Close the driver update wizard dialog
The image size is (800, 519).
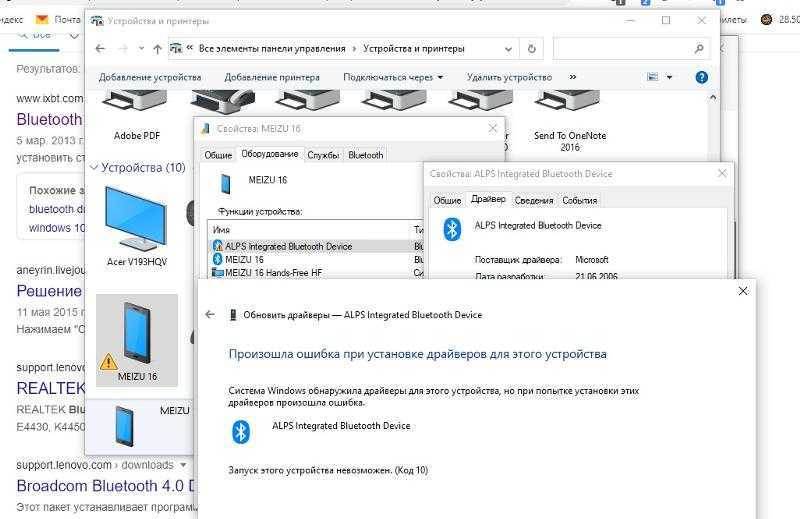pyautogui.click(x=743, y=291)
